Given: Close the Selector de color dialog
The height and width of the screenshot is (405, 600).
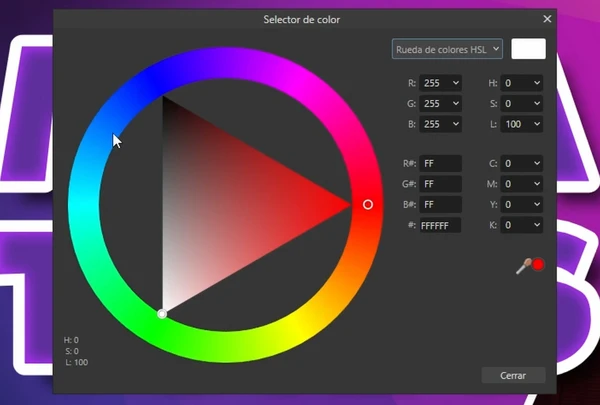Looking at the screenshot, I should (x=547, y=19).
